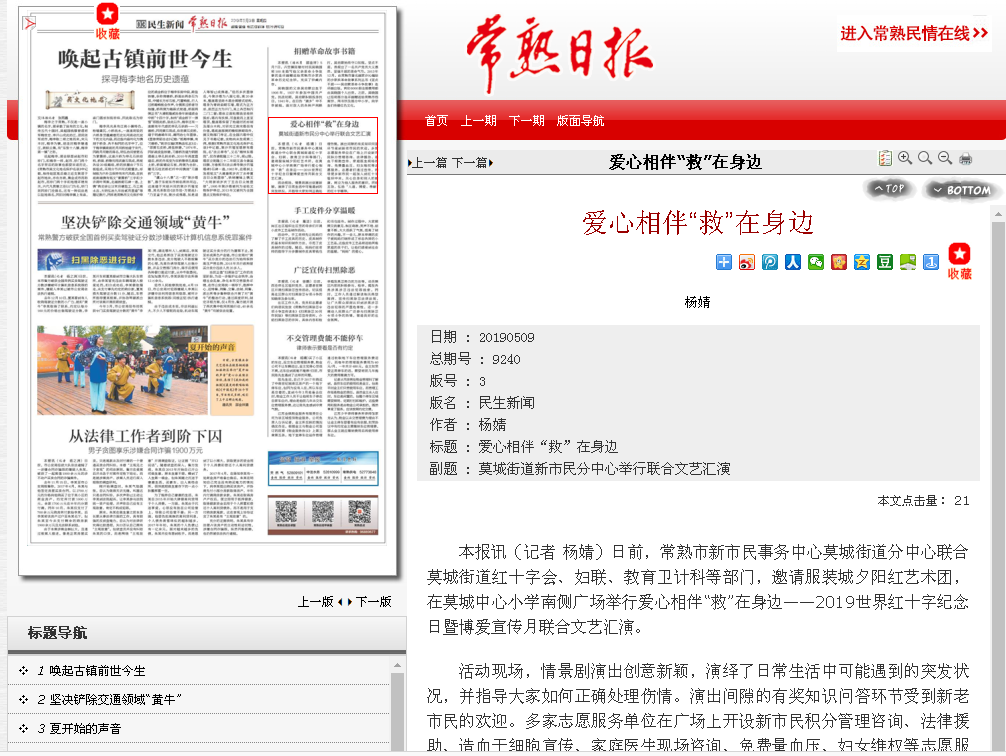Image resolution: width=1006 pixels, height=756 pixels.
Task: Click the QR codes block on newspaper page
Action: (323, 515)
